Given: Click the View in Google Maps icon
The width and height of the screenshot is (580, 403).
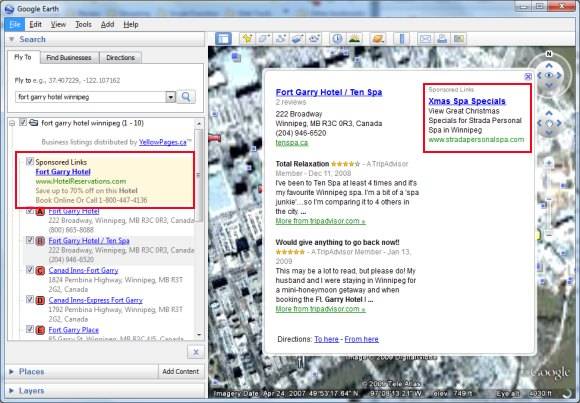Looking at the screenshot, I should pyautogui.click(x=459, y=38).
